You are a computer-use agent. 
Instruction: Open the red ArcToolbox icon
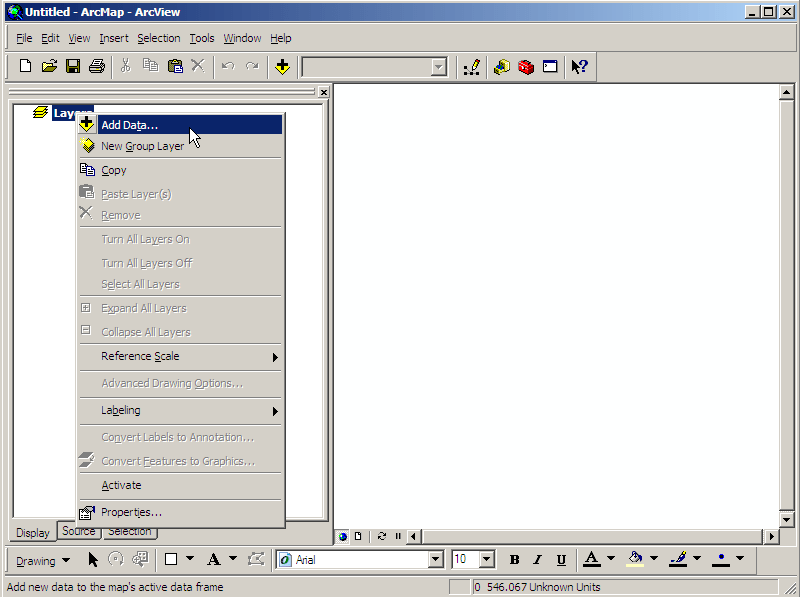(526, 67)
